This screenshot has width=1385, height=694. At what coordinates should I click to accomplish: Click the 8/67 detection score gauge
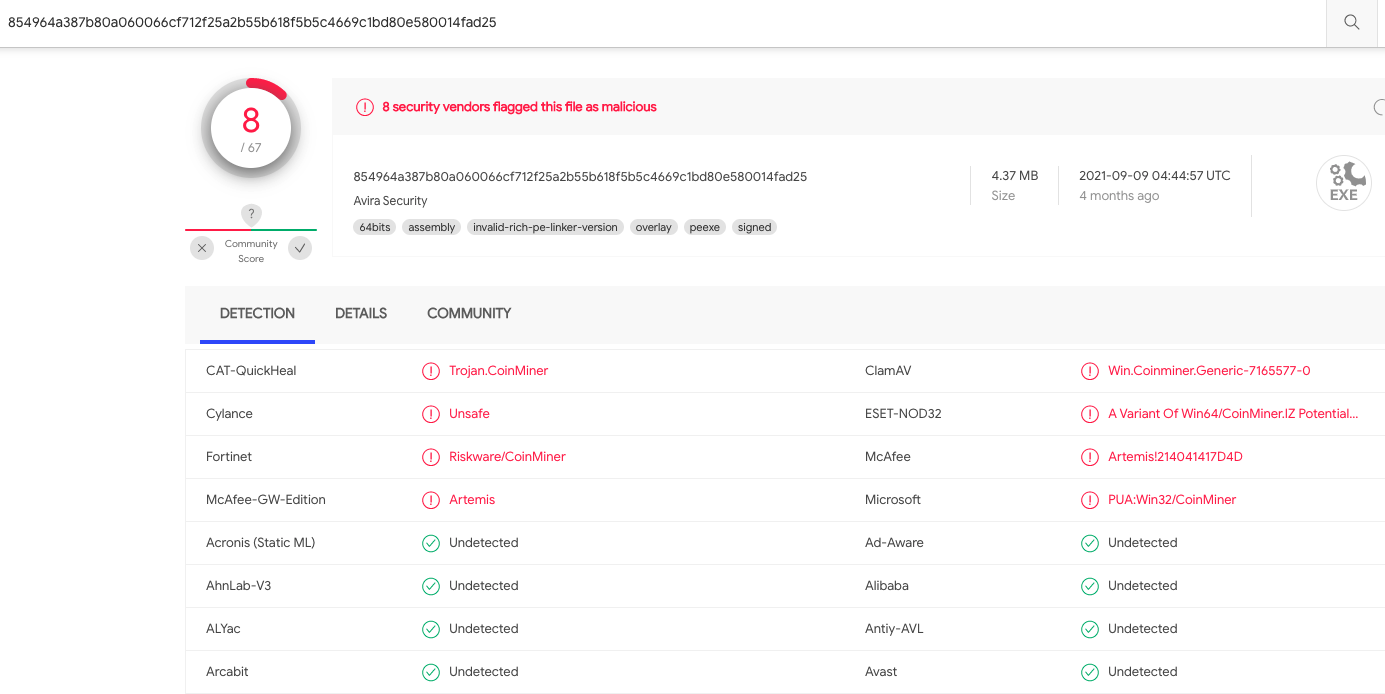[251, 128]
